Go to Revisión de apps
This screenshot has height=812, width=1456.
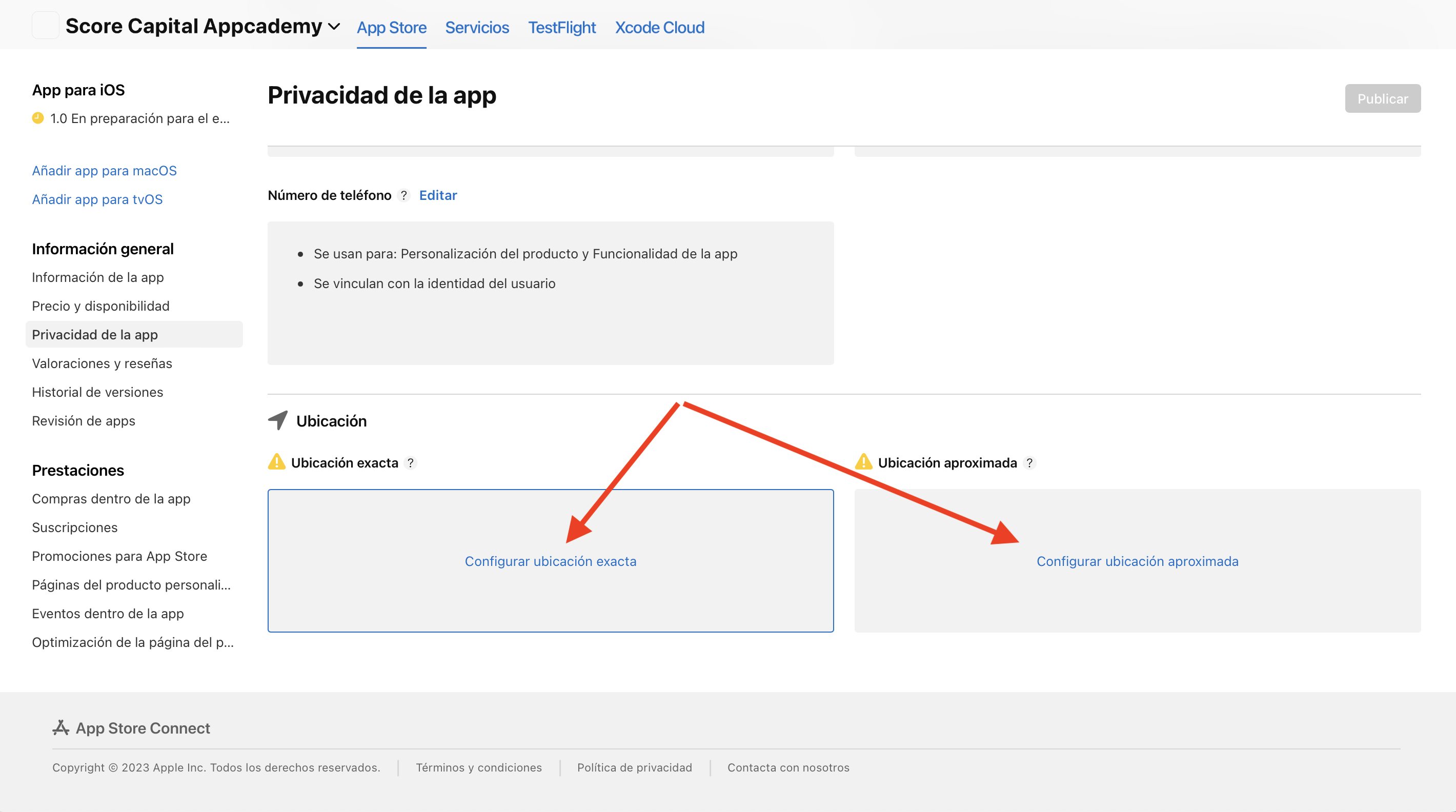point(84,421)
